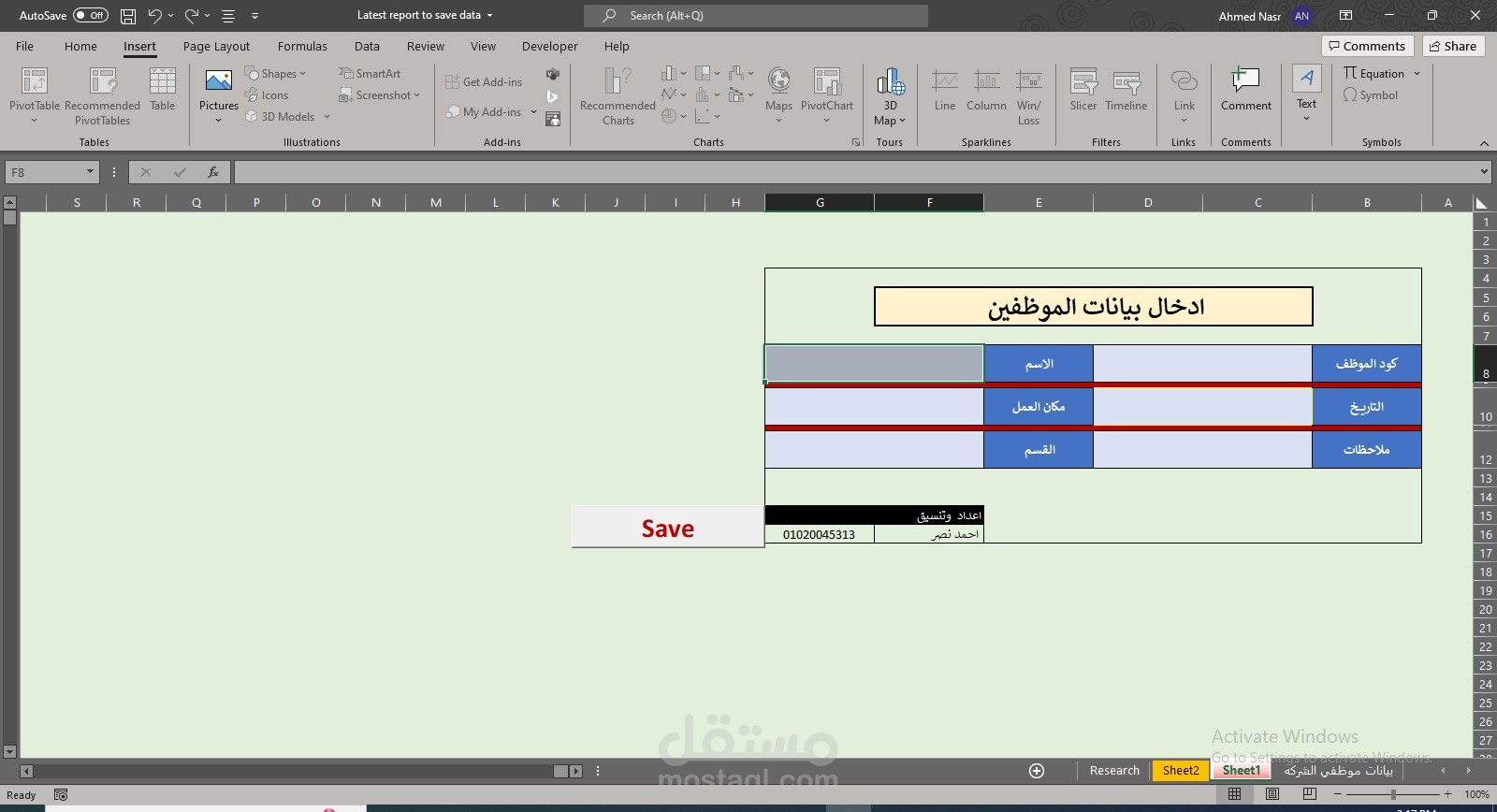Insert a Symbol
Viewport: 1497px width, 812px height.
(1371, 95)
